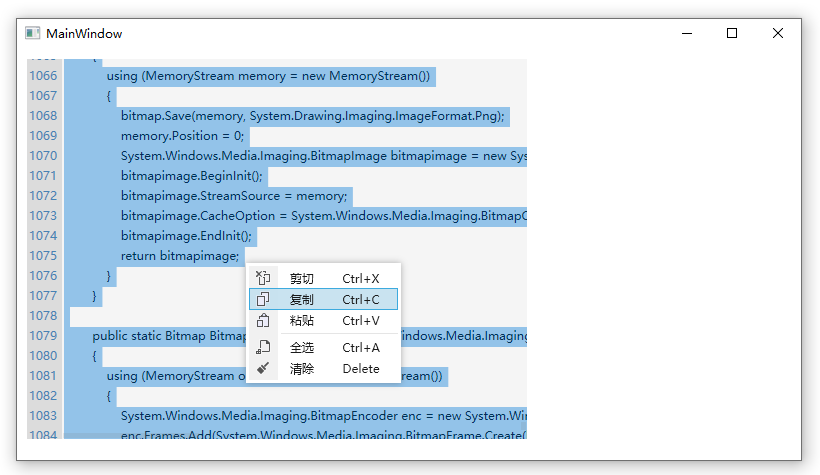The image size is (820, 475).
Task: Click the "bitmapimage.StreamSource = memory;" line
Action: pos(234,196)
